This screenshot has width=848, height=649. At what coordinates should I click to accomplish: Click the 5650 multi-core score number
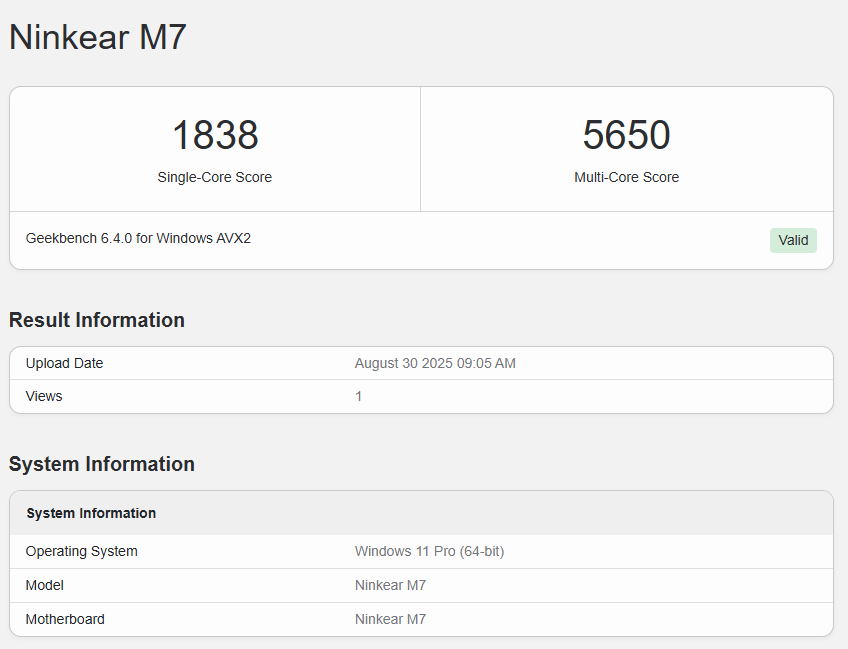[626, 135]
